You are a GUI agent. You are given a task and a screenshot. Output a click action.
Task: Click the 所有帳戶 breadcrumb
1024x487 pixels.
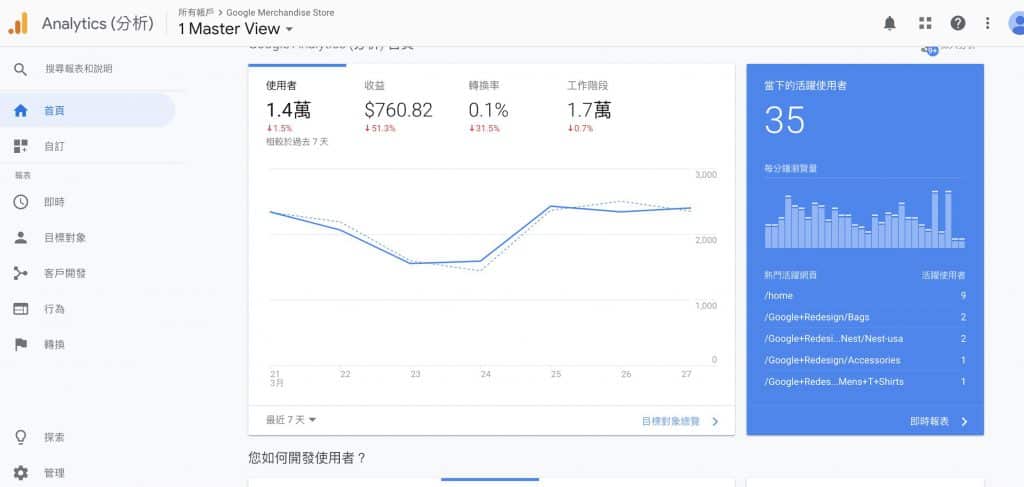coord(196,12)
